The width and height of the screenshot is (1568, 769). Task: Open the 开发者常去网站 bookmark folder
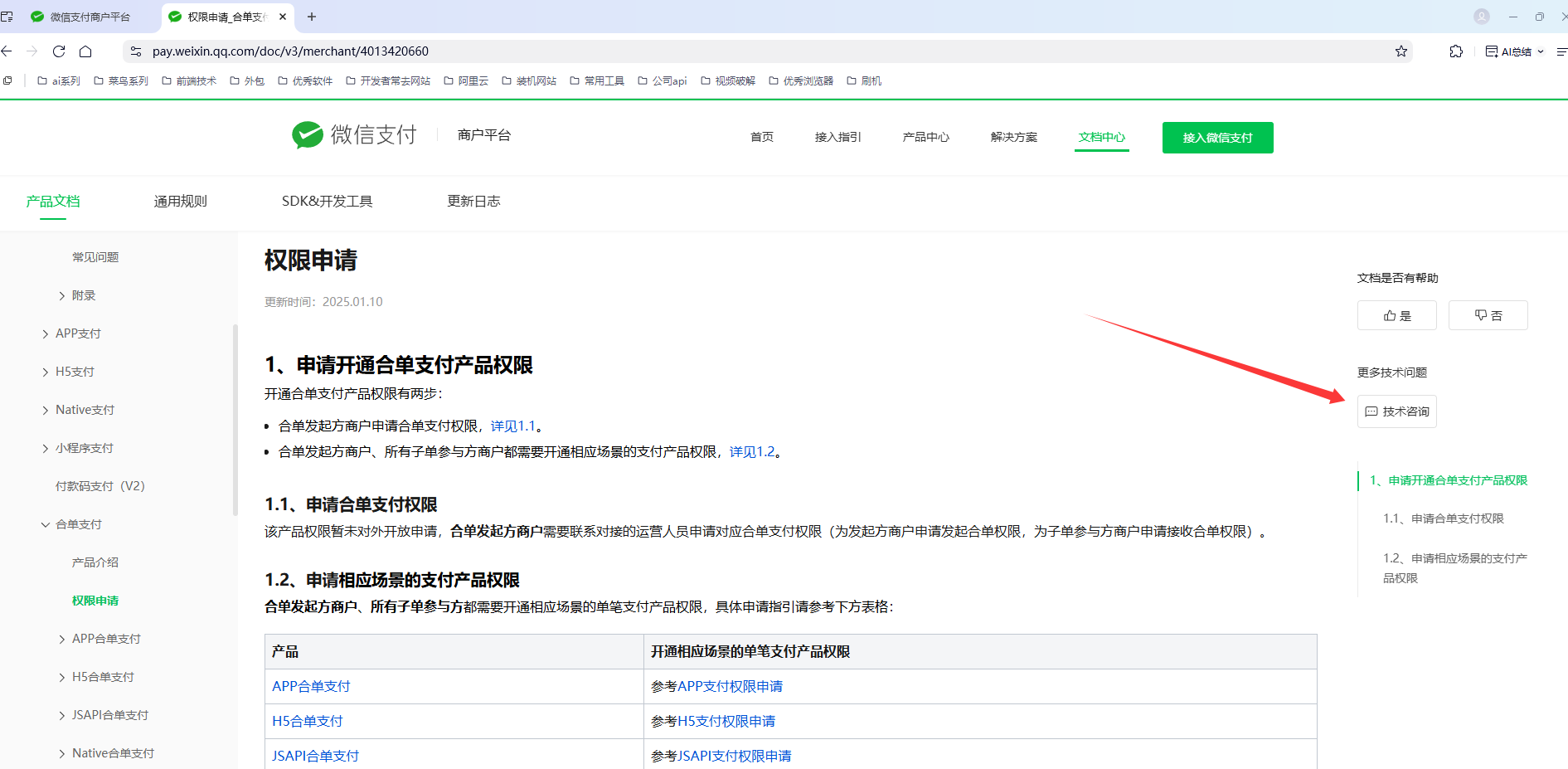tap(388, 80)
